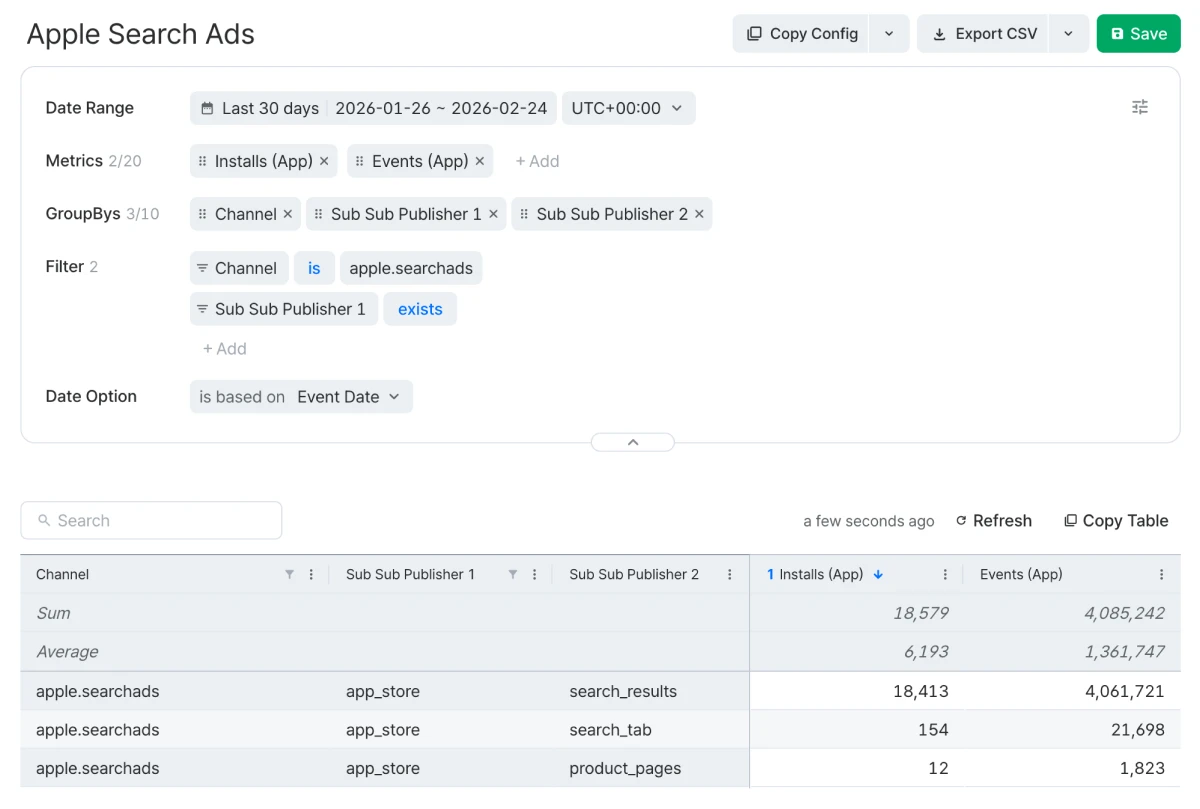Image resolution: width=1200 pixels, height=809 pixels.
Task: Add a new metric
Action: (x=537, y=161)
